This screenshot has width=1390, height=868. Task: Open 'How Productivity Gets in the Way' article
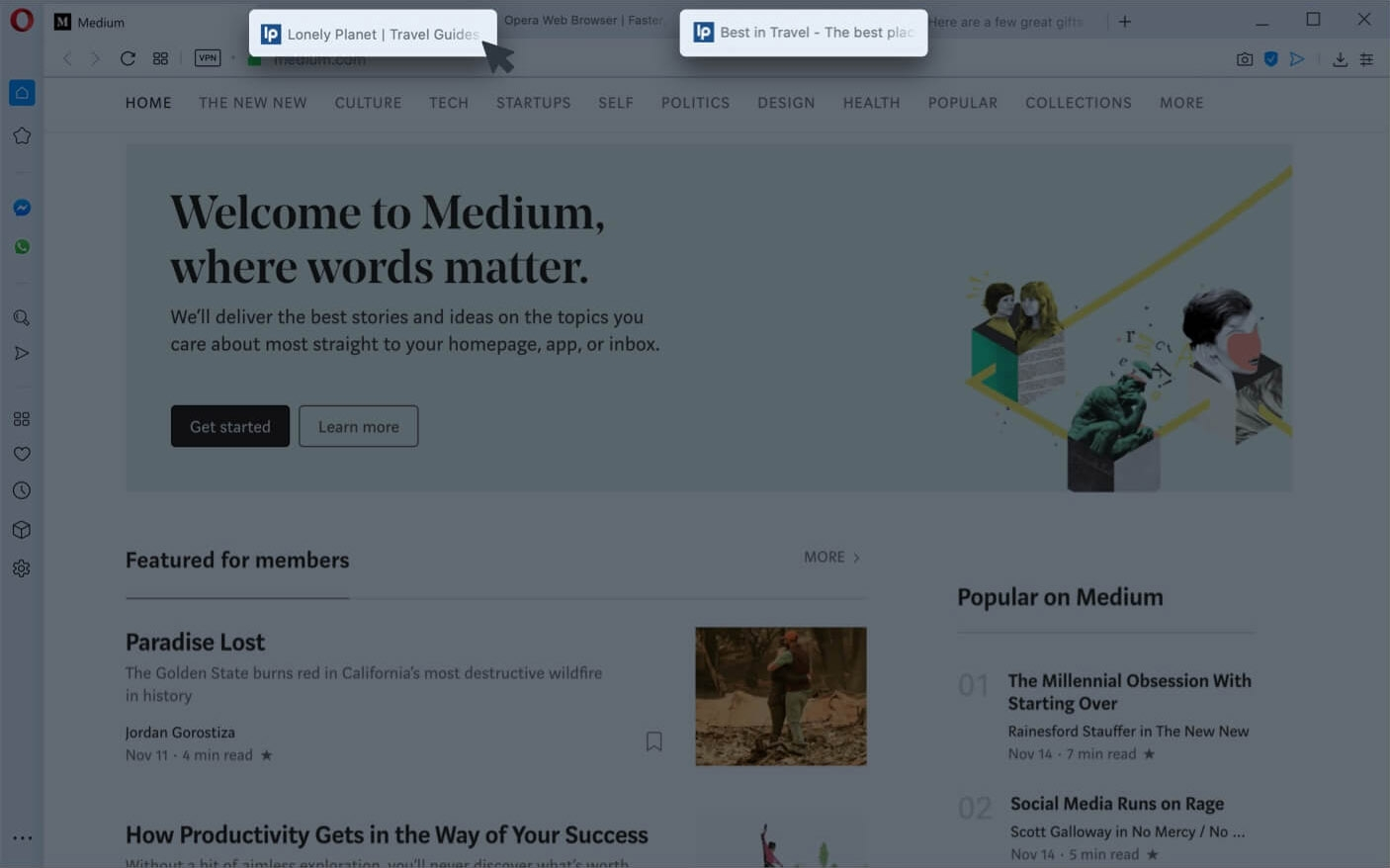point(387,835)
